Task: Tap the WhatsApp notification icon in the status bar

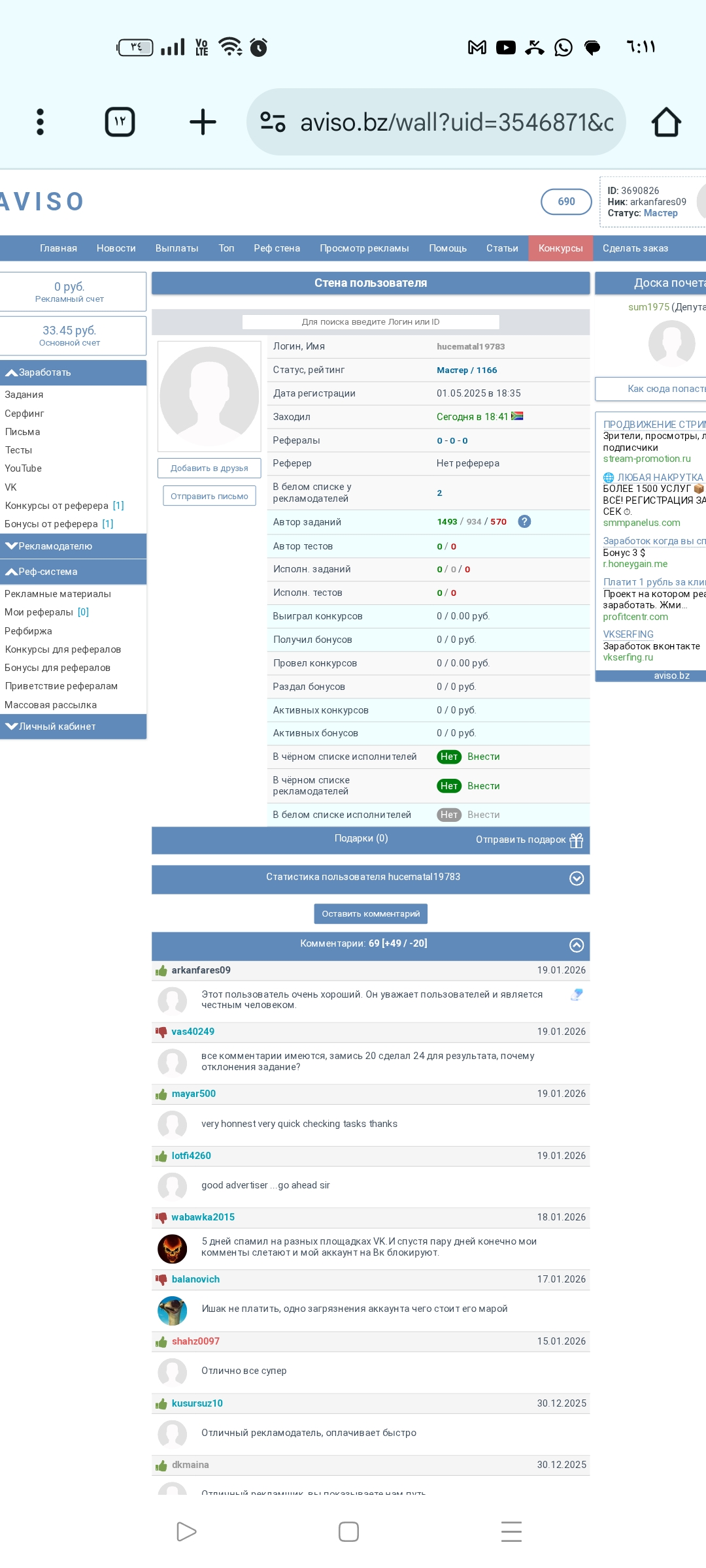Action: click(x=563, y=47)
